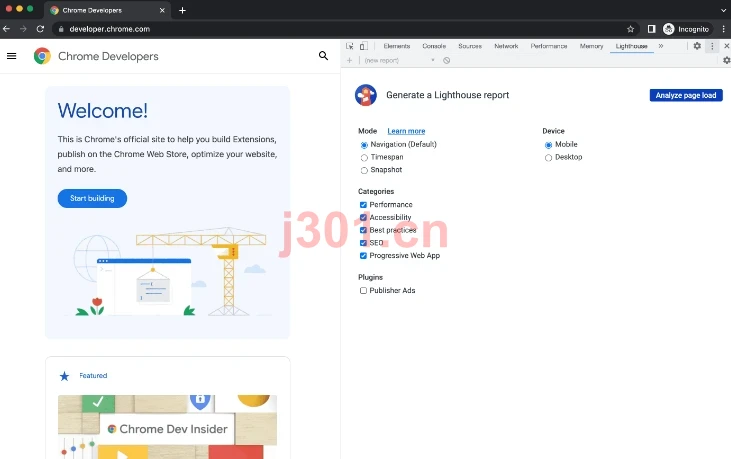Expand more DevTools tabs chevron

[661, 46]
